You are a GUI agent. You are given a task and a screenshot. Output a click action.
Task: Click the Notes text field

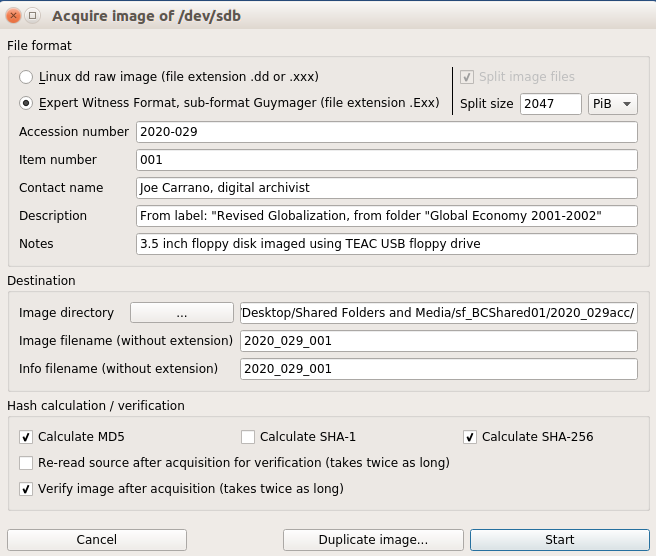click(x=386, y=244)
